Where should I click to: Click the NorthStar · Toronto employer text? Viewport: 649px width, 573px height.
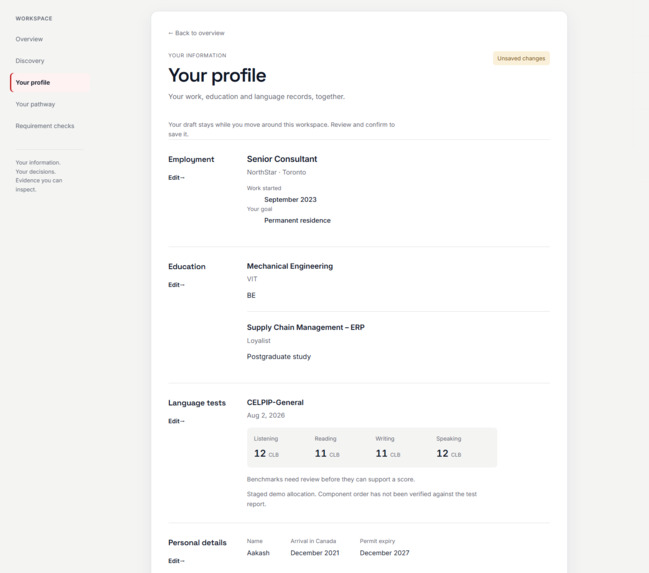tap(276, 172)
